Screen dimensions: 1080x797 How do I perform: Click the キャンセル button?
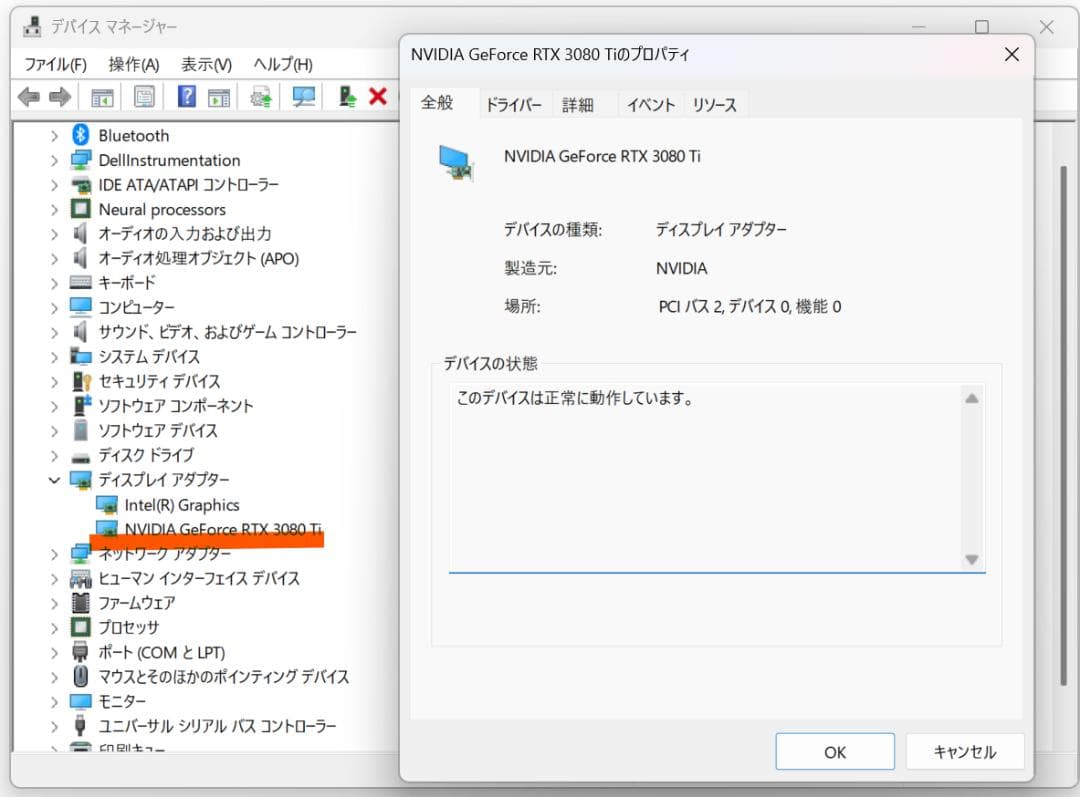964,751
